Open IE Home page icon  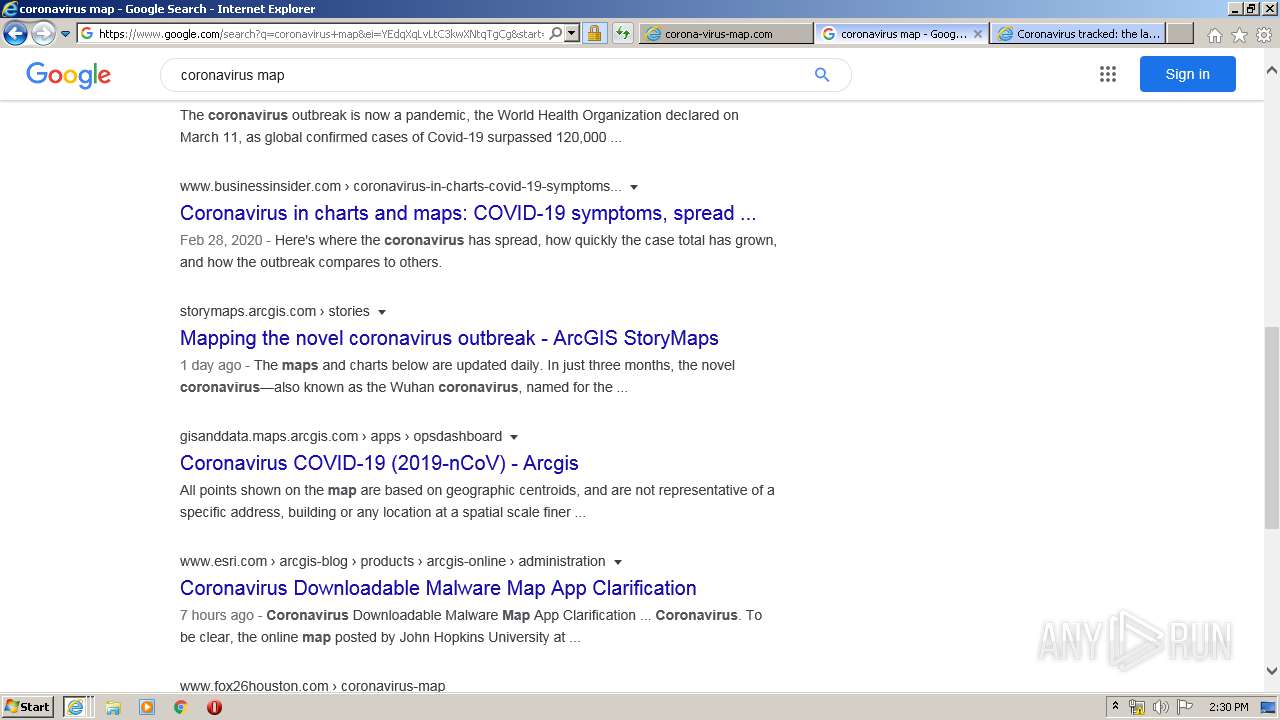[1214, 34]
